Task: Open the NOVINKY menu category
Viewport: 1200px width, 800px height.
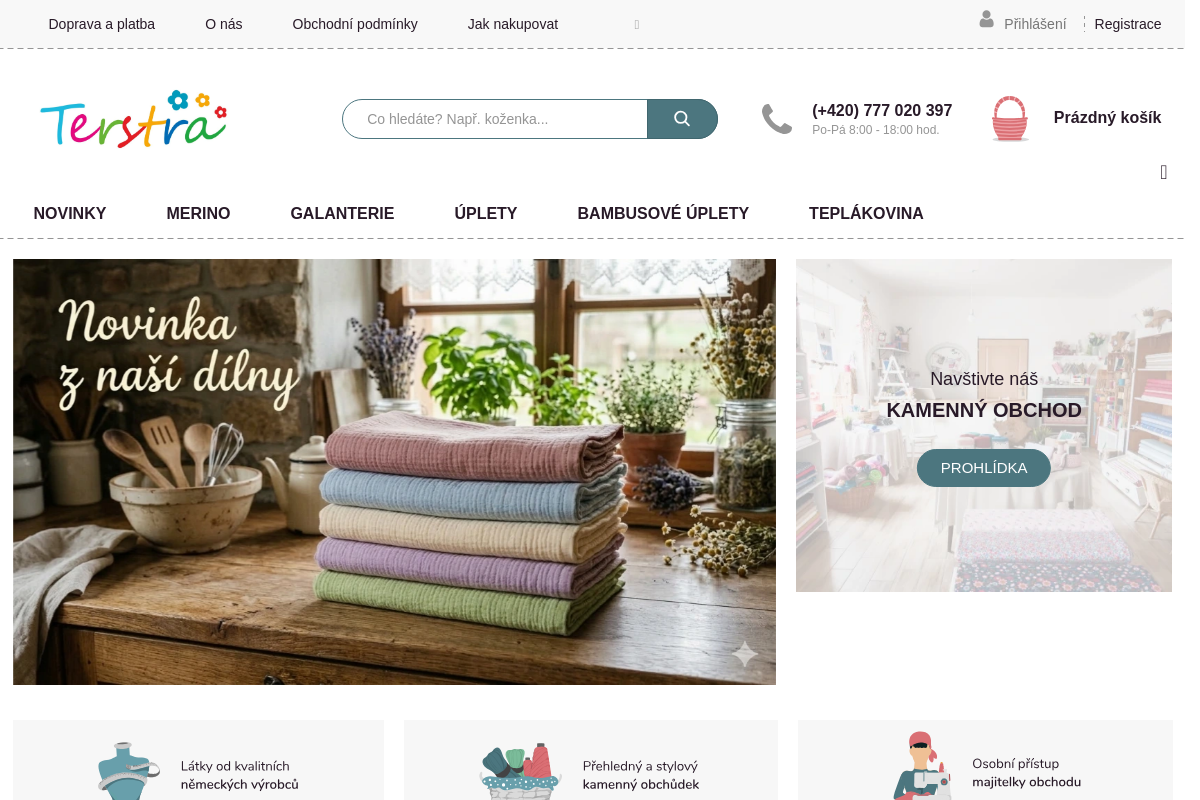Action: [x=70, y=213]
